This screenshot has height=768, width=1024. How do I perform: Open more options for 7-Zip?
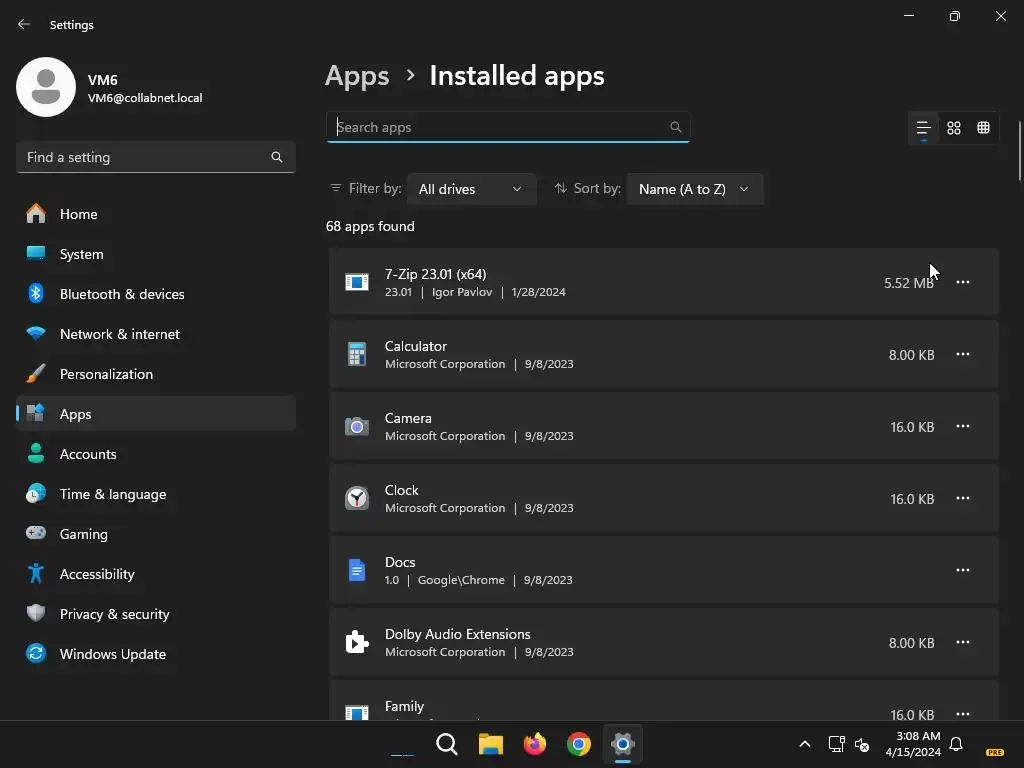pos(963,282)
